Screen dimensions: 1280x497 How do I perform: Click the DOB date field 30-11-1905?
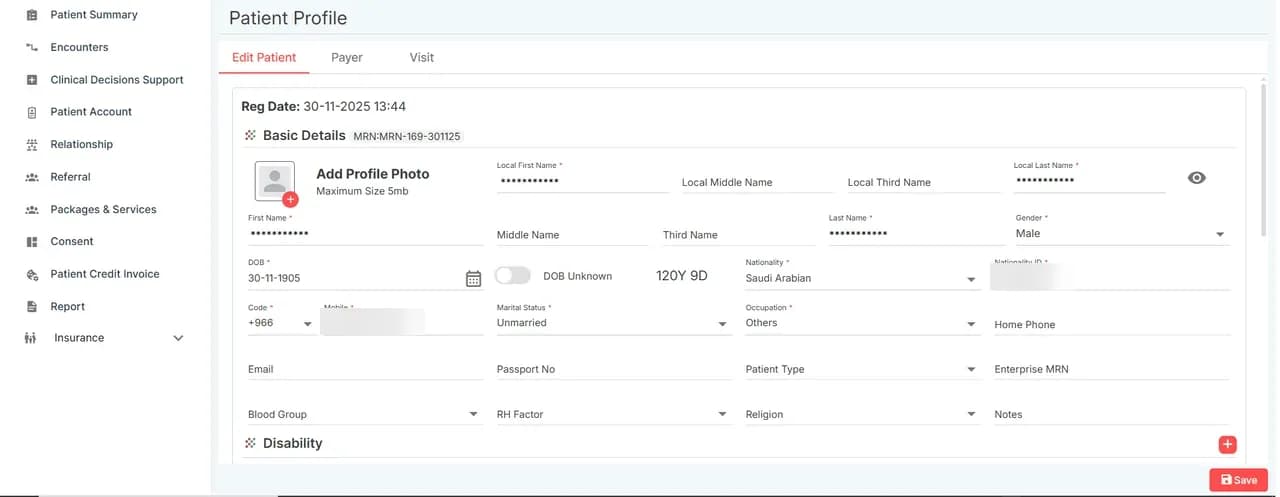tap(355, 278)
